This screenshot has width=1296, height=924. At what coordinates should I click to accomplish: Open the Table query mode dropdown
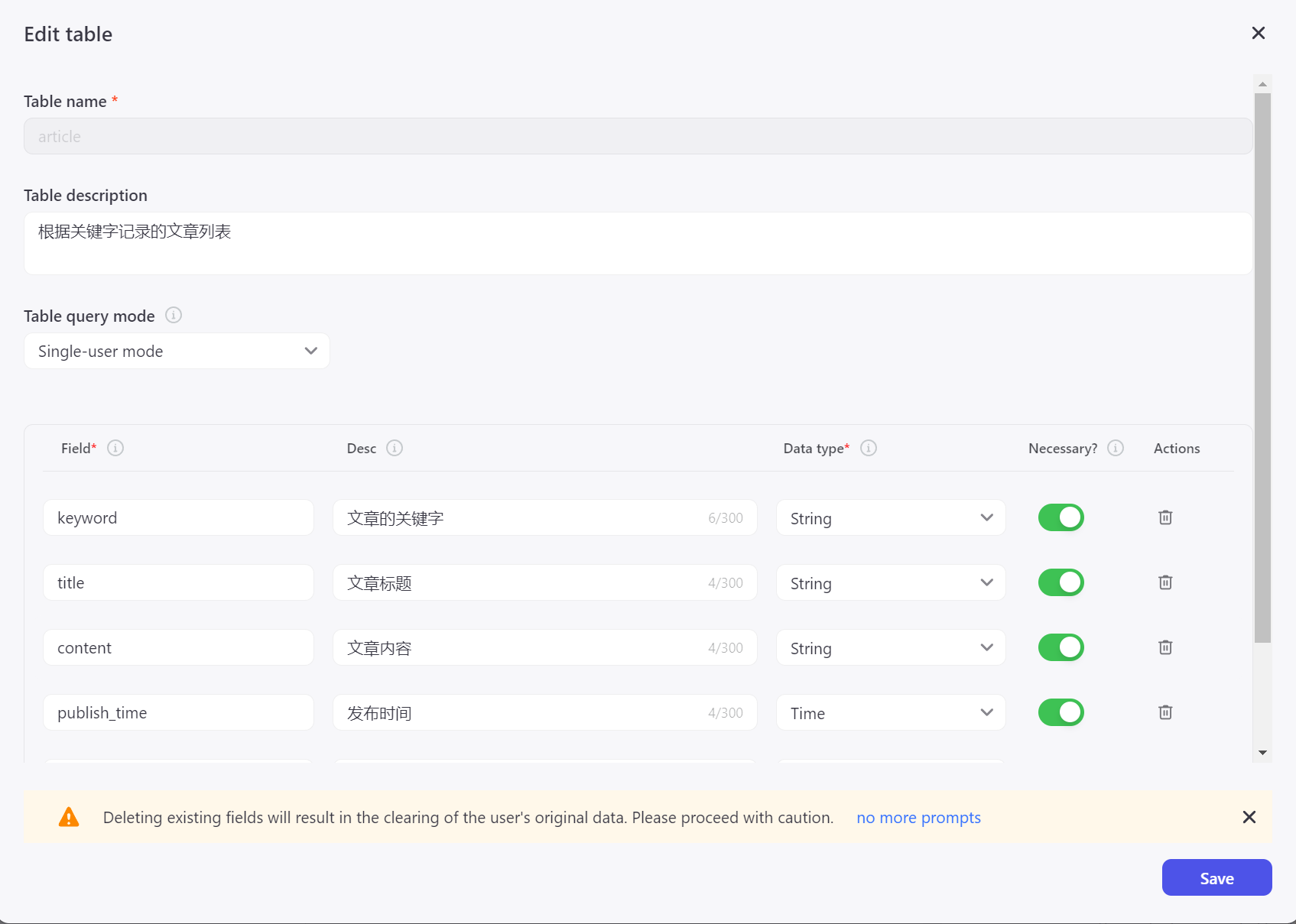click(x=177, y=351)
